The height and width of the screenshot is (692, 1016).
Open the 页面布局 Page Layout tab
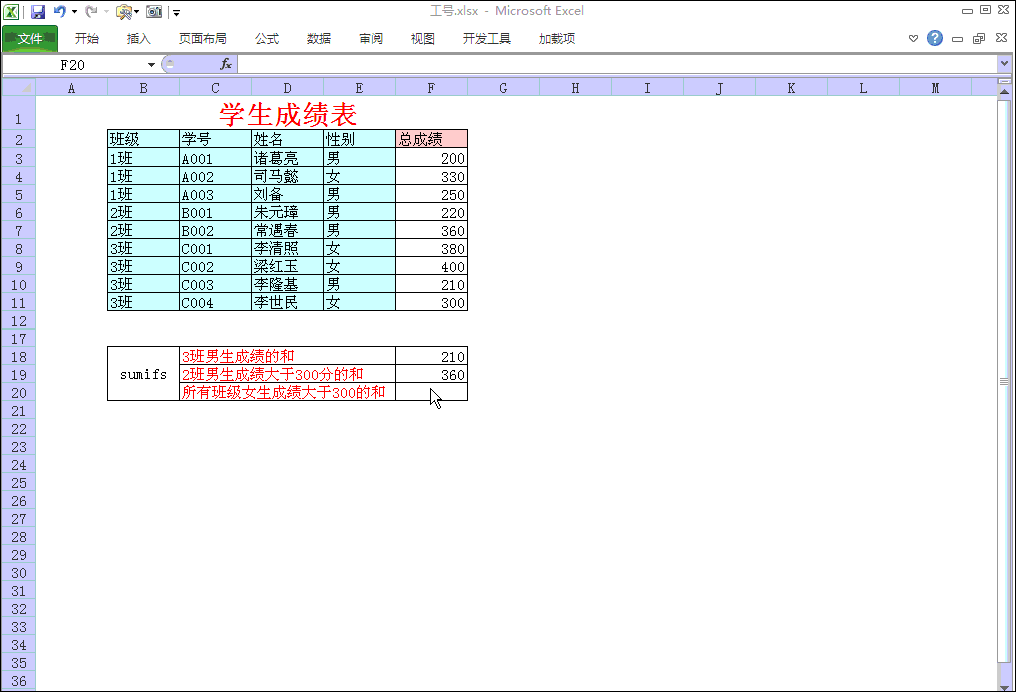[x=203, y=38]
